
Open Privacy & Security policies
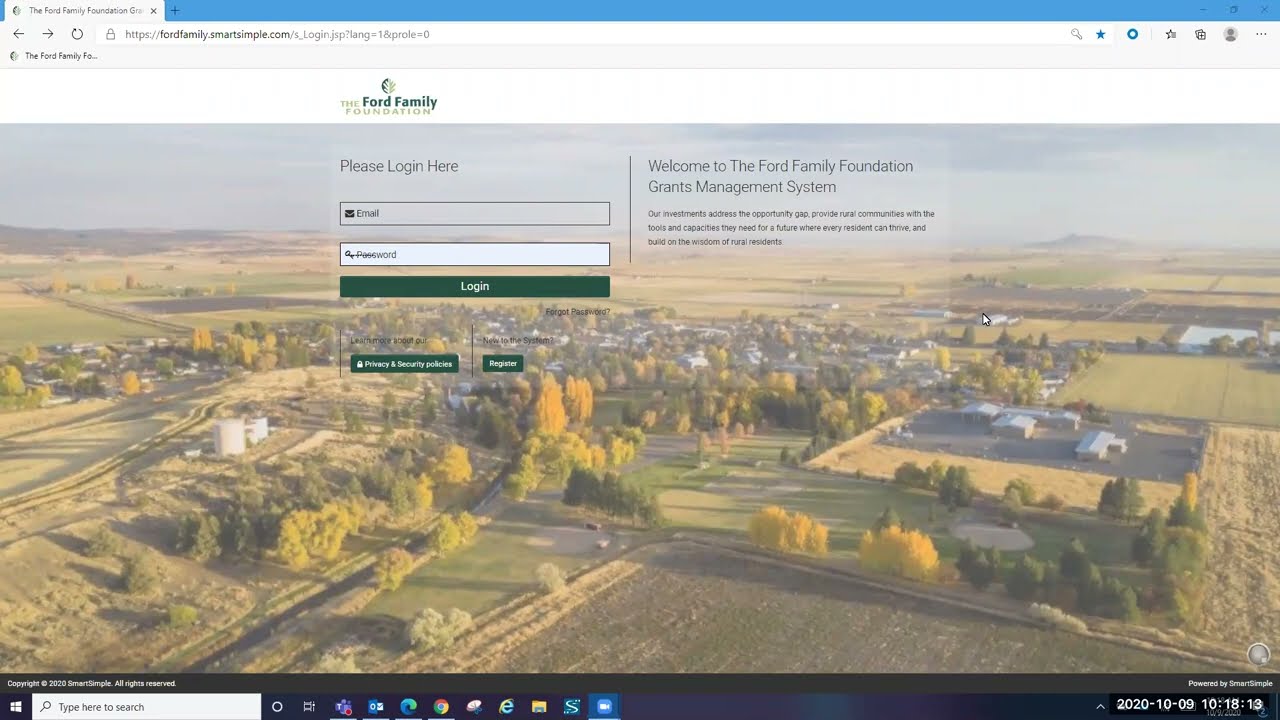coord(404,364)
